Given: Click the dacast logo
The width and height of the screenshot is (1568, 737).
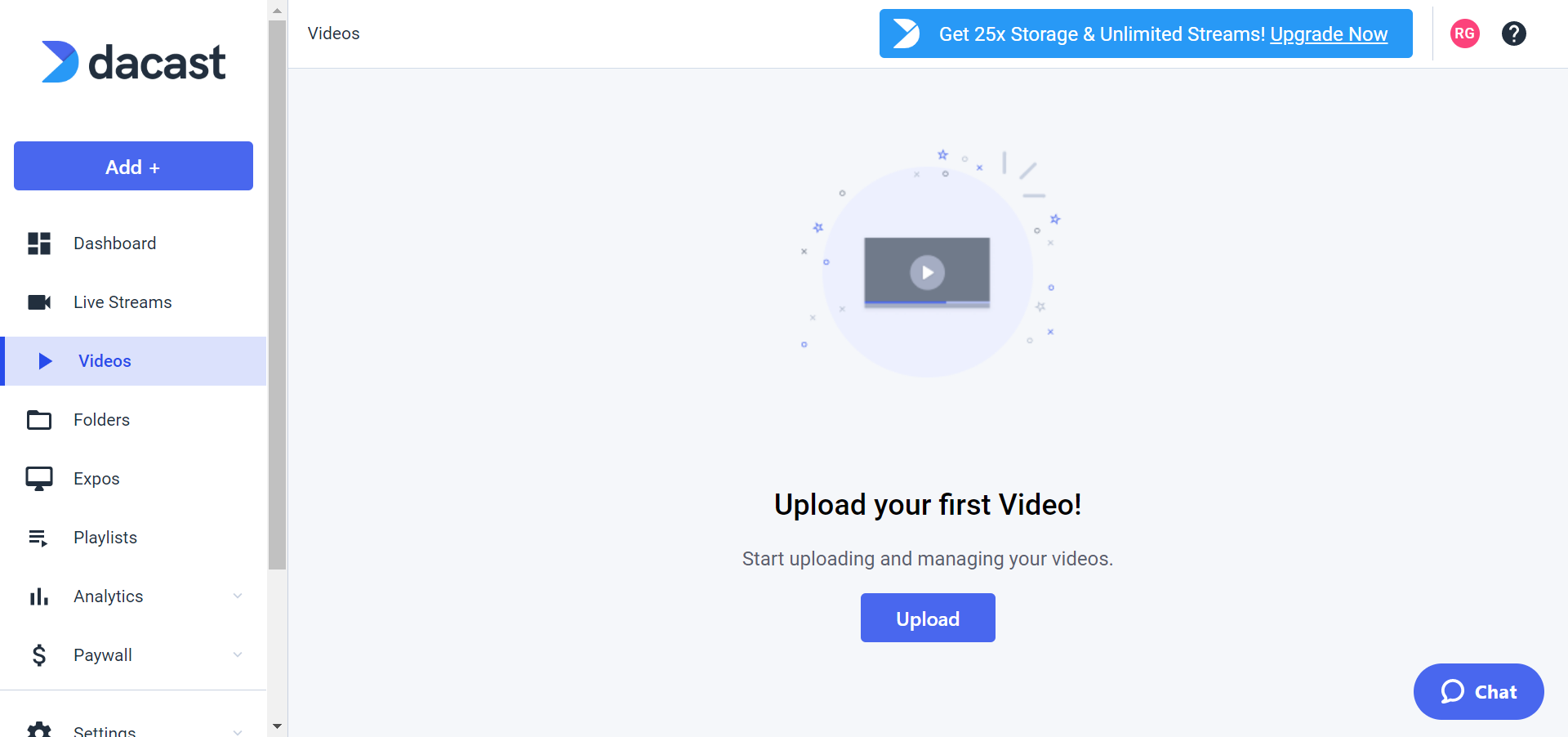Looking at the screenshot, I should pos(133,62).
